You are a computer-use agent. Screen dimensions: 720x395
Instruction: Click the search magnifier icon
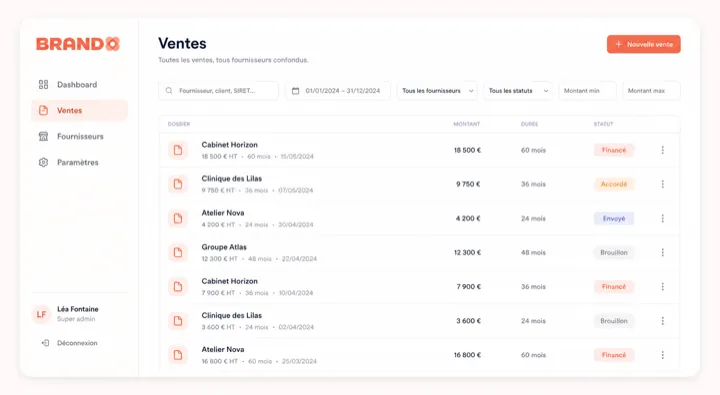coord(169,90)
